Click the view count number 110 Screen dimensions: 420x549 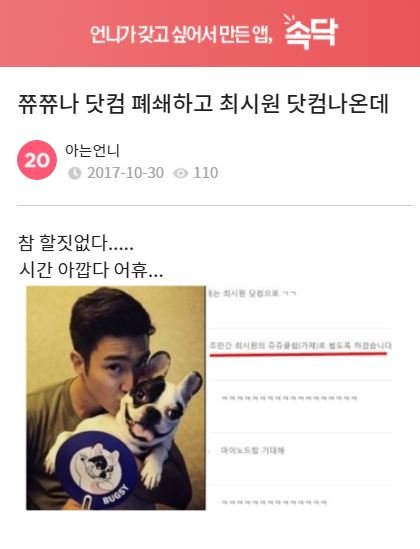(206, 173)
